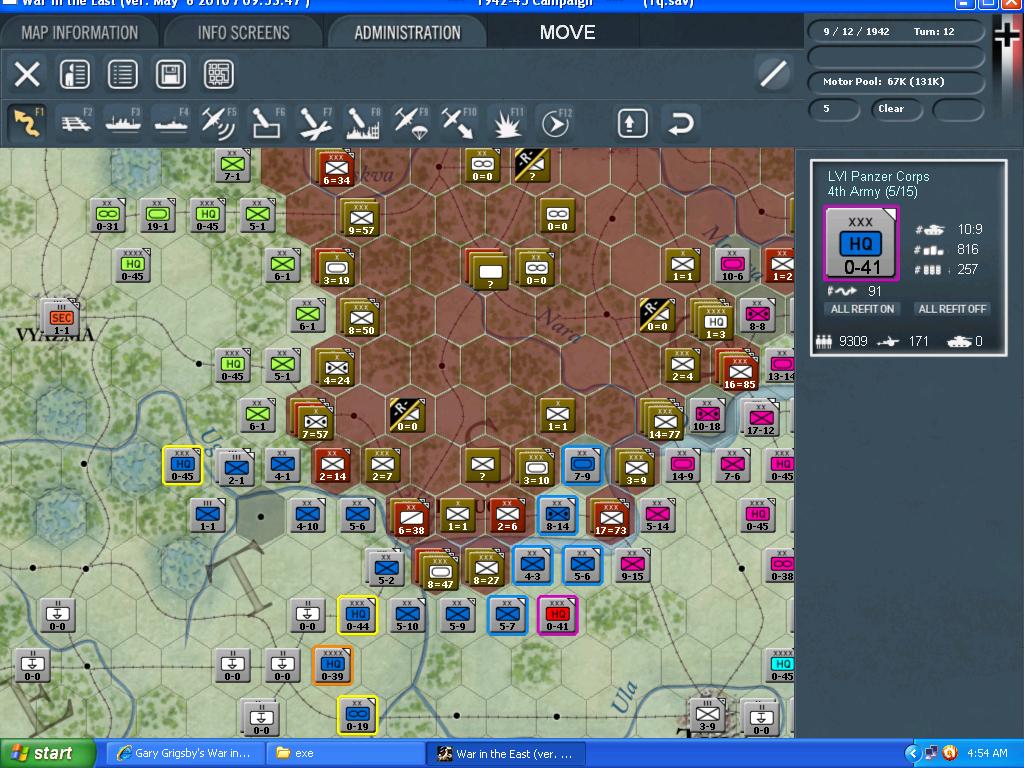Open the exe folder taskbar item

[345, 753]
